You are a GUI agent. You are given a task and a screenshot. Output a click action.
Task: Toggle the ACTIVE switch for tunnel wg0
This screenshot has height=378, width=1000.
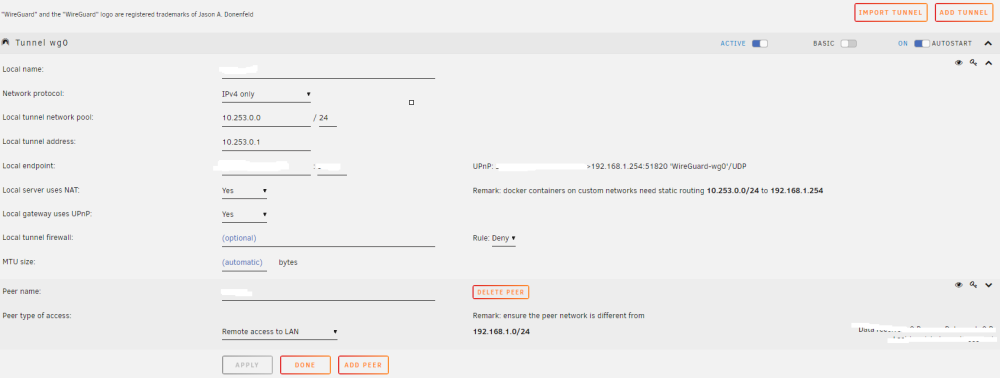tap(760, 43)
